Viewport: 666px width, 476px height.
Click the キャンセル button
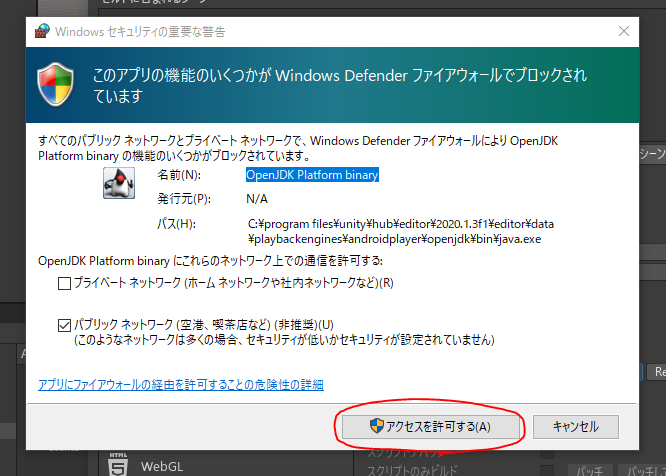click(x=576, y=426)
